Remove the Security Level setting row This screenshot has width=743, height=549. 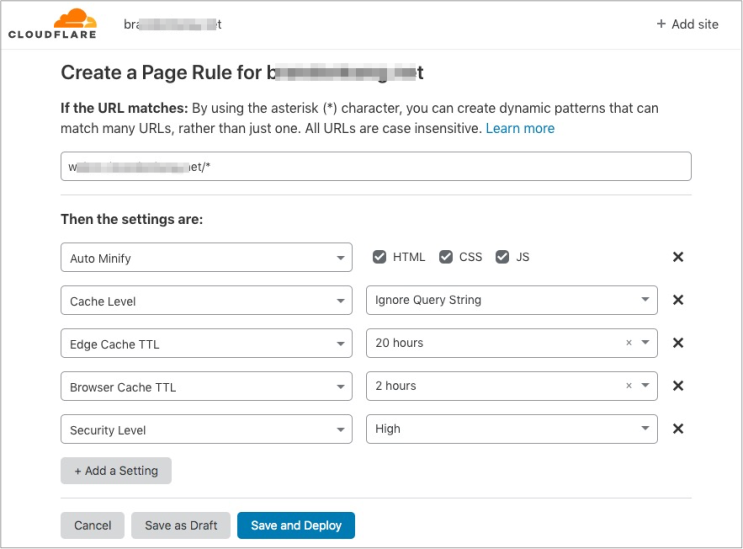click(678, 429)
